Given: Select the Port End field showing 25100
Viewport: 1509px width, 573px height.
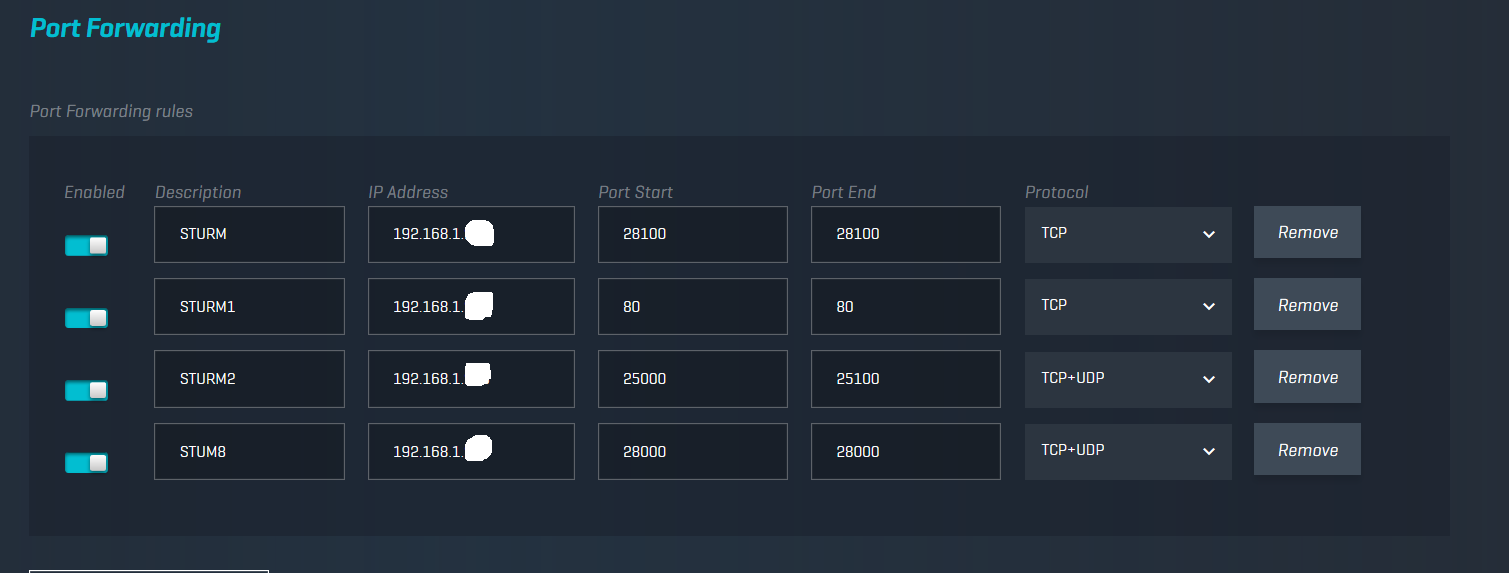Looking at the screenshot, I should pyautogui.click(x=905, y=379).
